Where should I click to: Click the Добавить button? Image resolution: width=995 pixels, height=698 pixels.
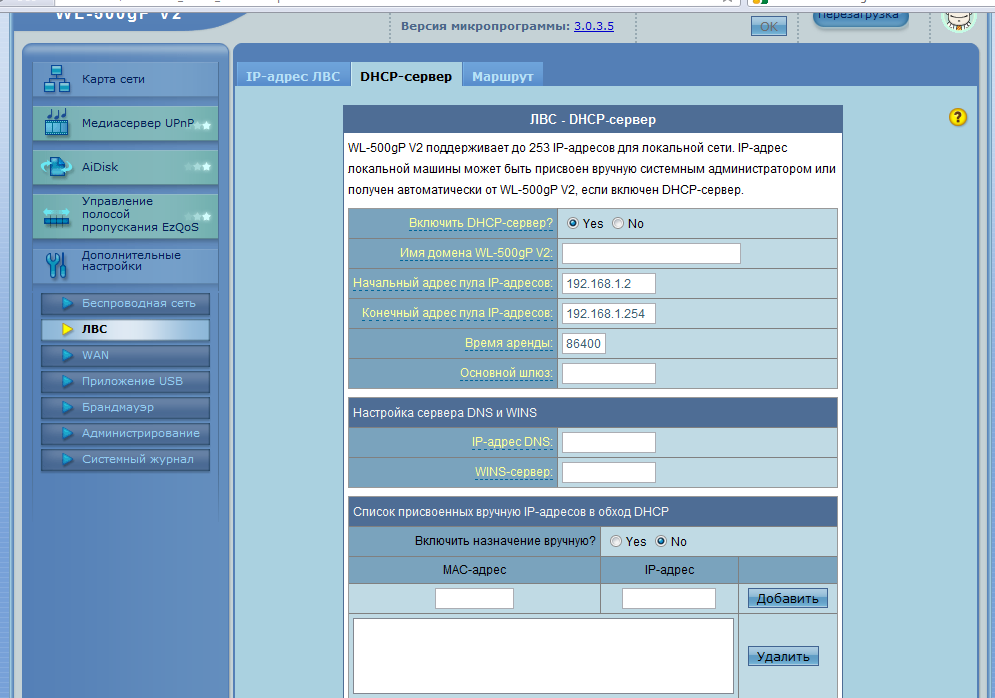(x=787, y=598)
